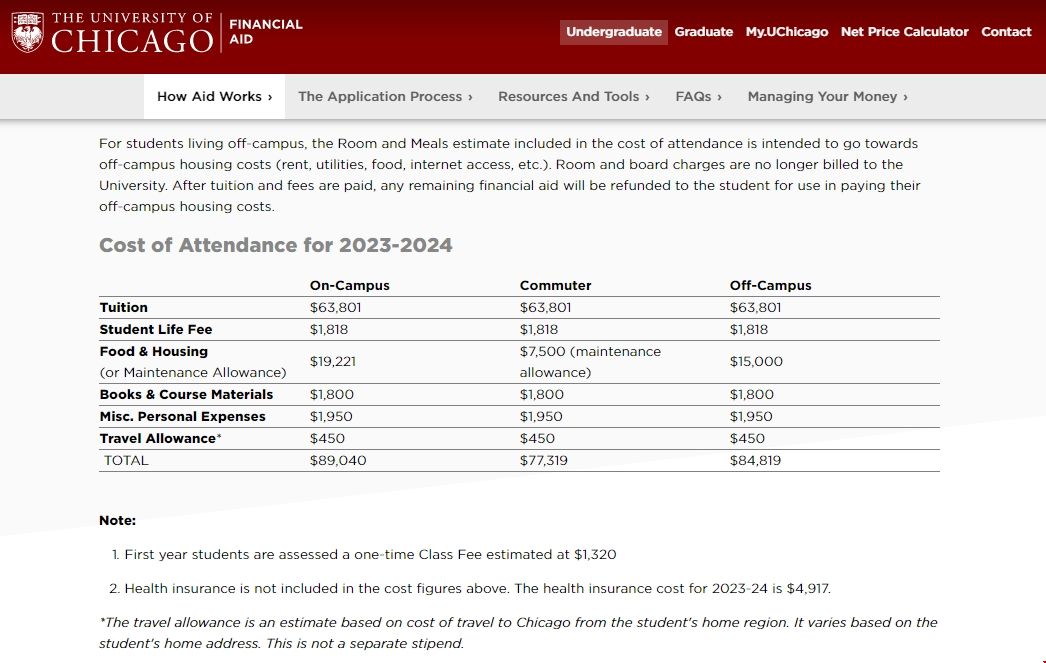The height and width of the screenshot is (663, 1046).
Task: Go to the Graduate section
Action: 703,32
